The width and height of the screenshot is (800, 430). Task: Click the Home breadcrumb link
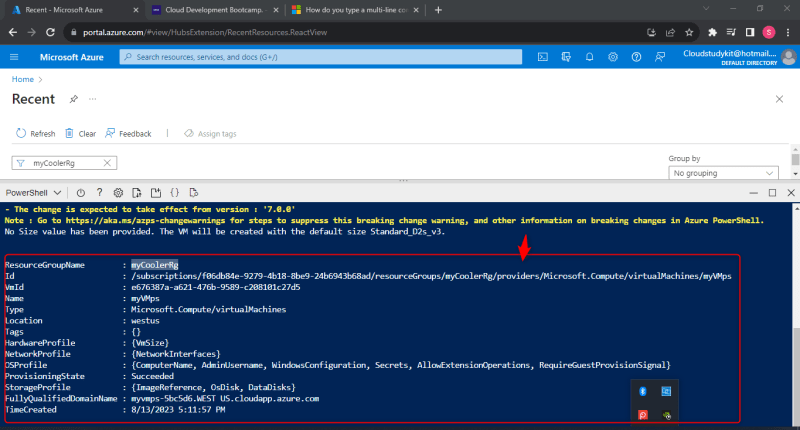point(22,79)
